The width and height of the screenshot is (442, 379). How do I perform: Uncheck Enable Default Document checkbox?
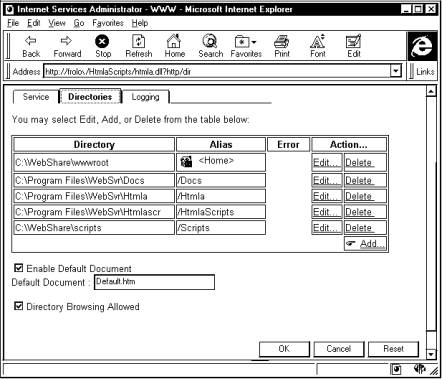[19, 268]
